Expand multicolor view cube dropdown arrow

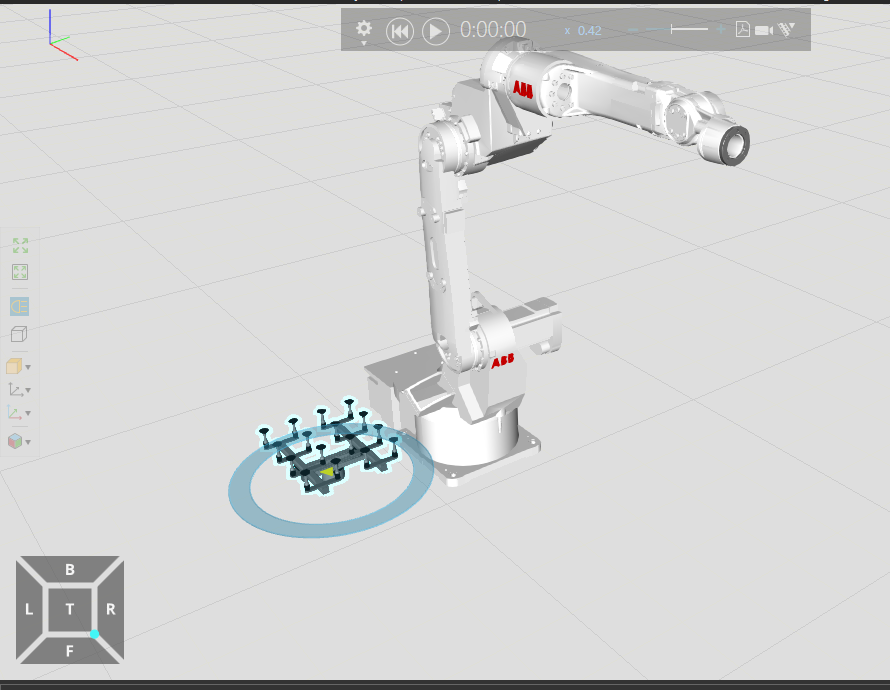(28, 442)
